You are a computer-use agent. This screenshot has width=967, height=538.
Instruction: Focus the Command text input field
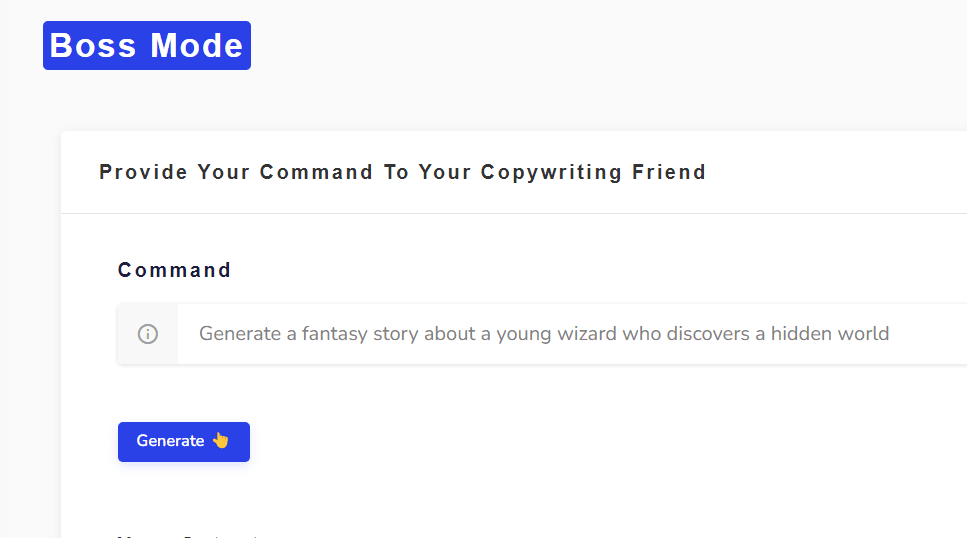[x=572, y=334]
